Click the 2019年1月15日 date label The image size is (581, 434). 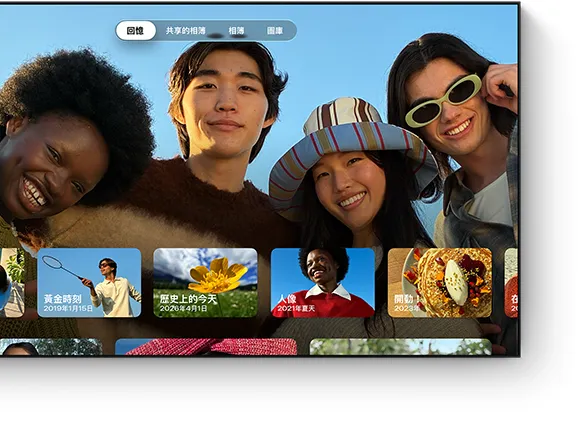[68, 308]
